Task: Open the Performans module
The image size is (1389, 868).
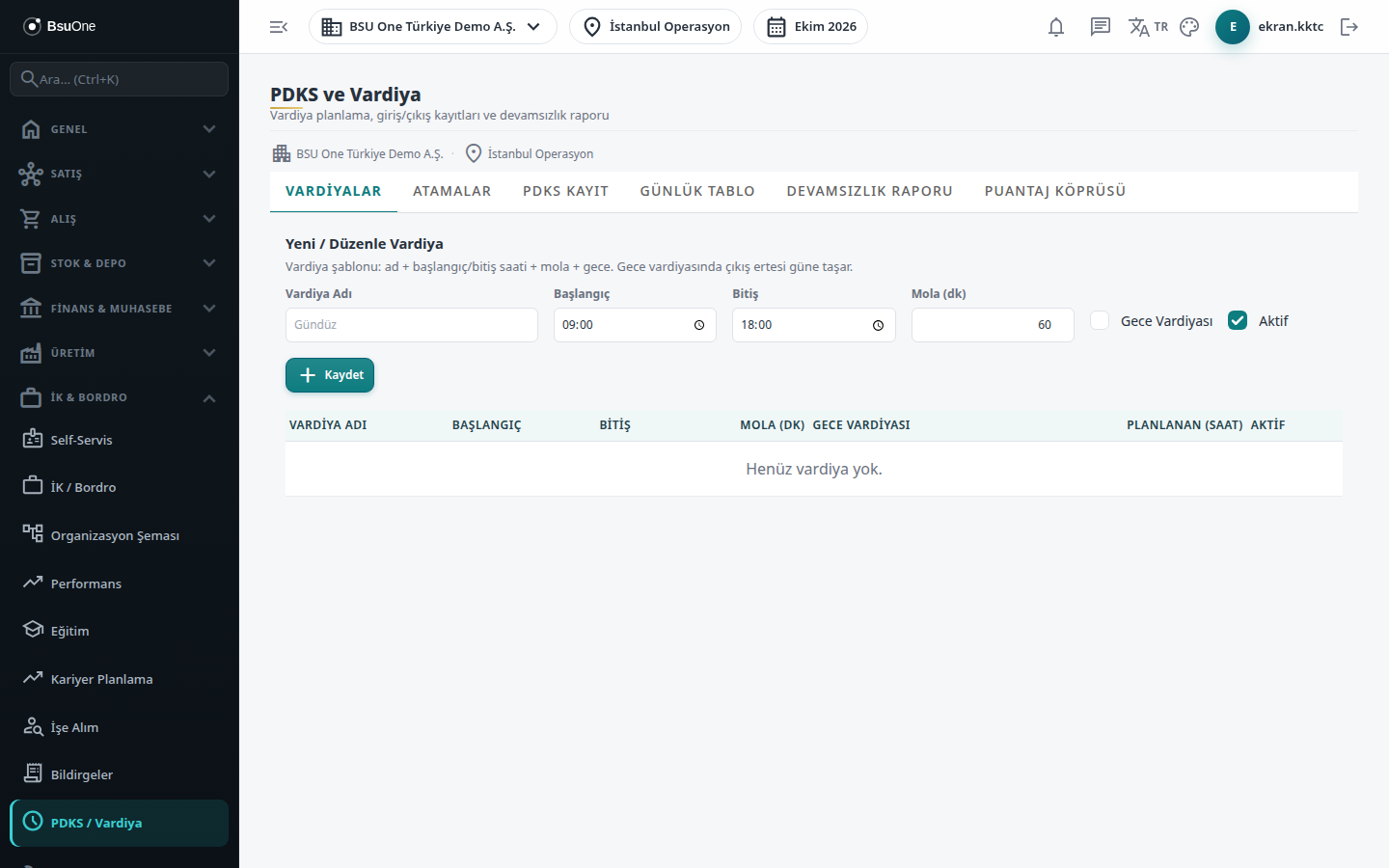Action: pos(119,583)
